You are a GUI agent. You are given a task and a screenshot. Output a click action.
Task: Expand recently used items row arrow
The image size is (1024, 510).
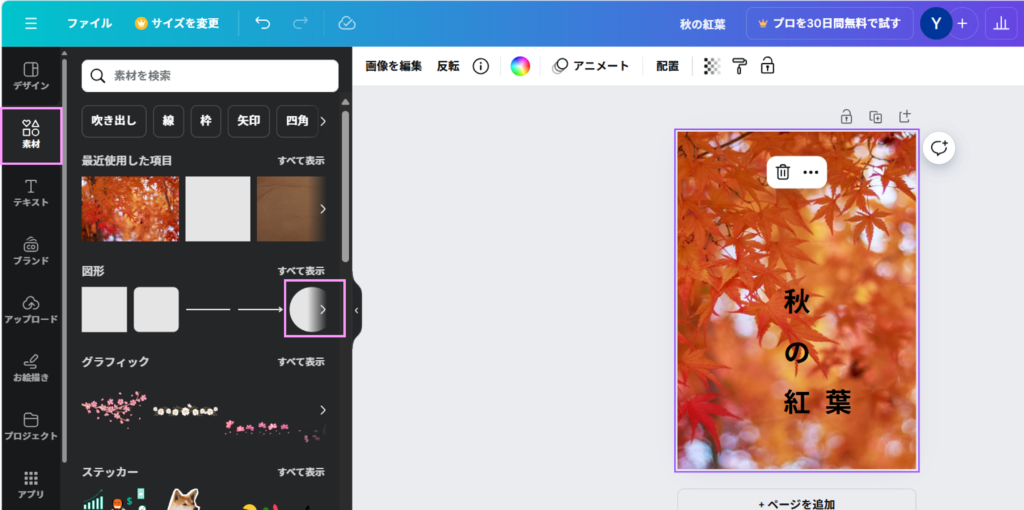[x=322, y=209]
